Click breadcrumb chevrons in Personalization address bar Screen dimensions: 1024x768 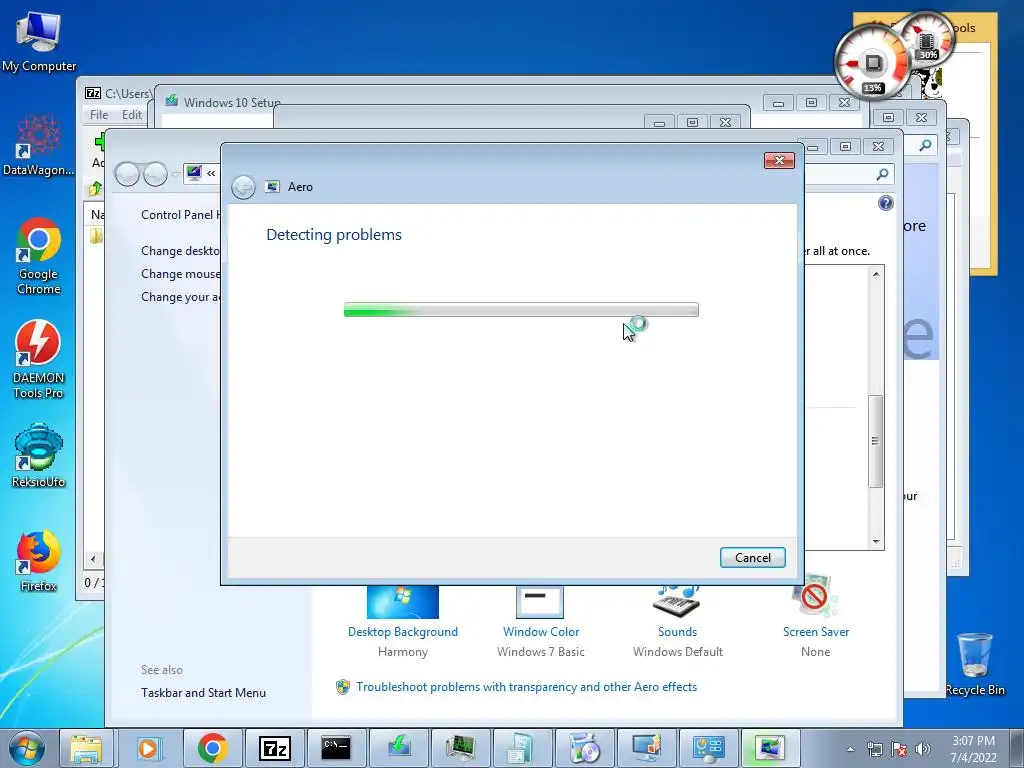[x=211, y=174]
